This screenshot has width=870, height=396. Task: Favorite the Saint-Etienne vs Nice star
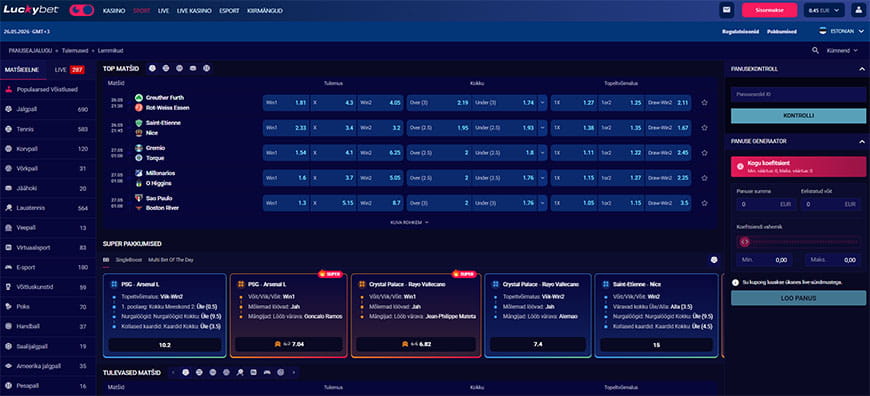(x=704, y=128)
